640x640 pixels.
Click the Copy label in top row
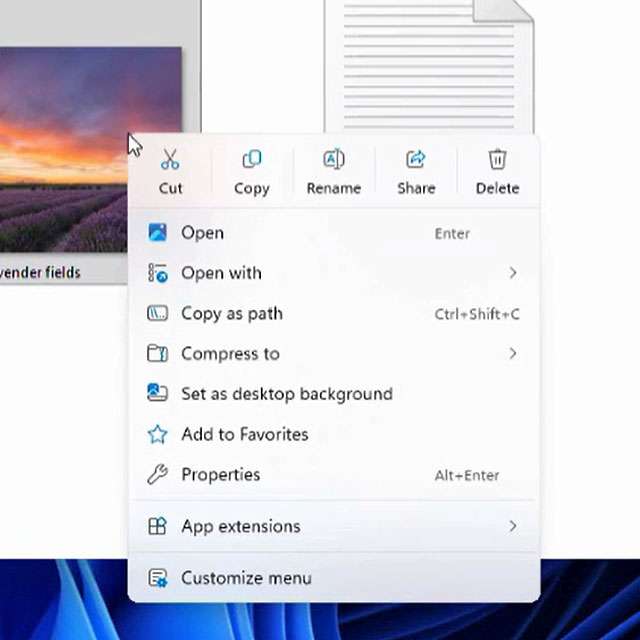[252, 189]
